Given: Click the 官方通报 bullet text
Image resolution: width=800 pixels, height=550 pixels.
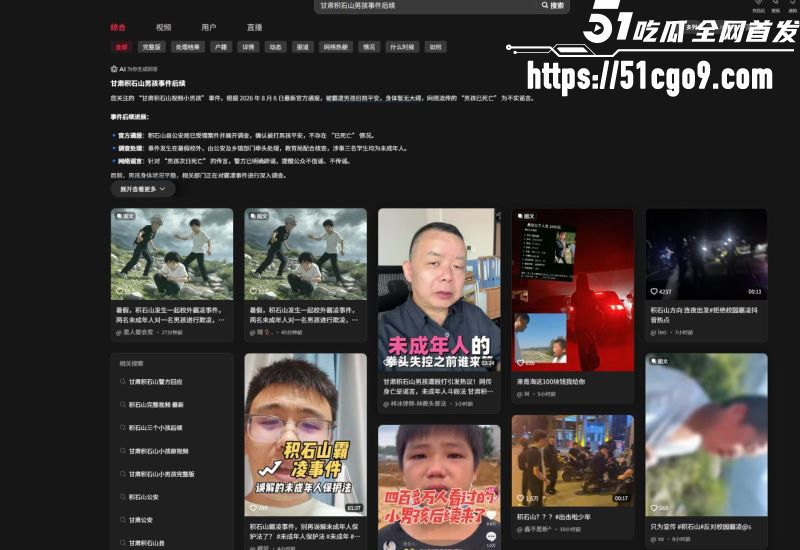Looking at the screenshot, I should (247, 136).
